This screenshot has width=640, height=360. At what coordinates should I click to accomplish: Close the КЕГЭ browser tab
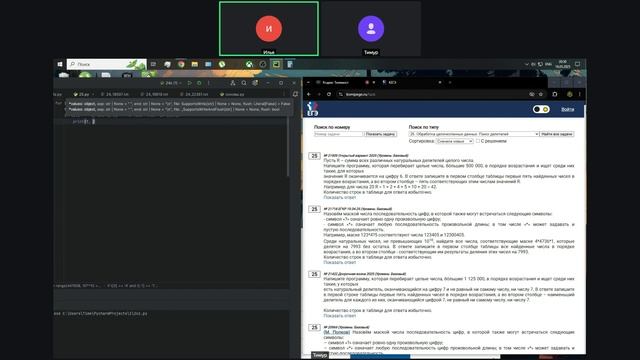(440, 82)
